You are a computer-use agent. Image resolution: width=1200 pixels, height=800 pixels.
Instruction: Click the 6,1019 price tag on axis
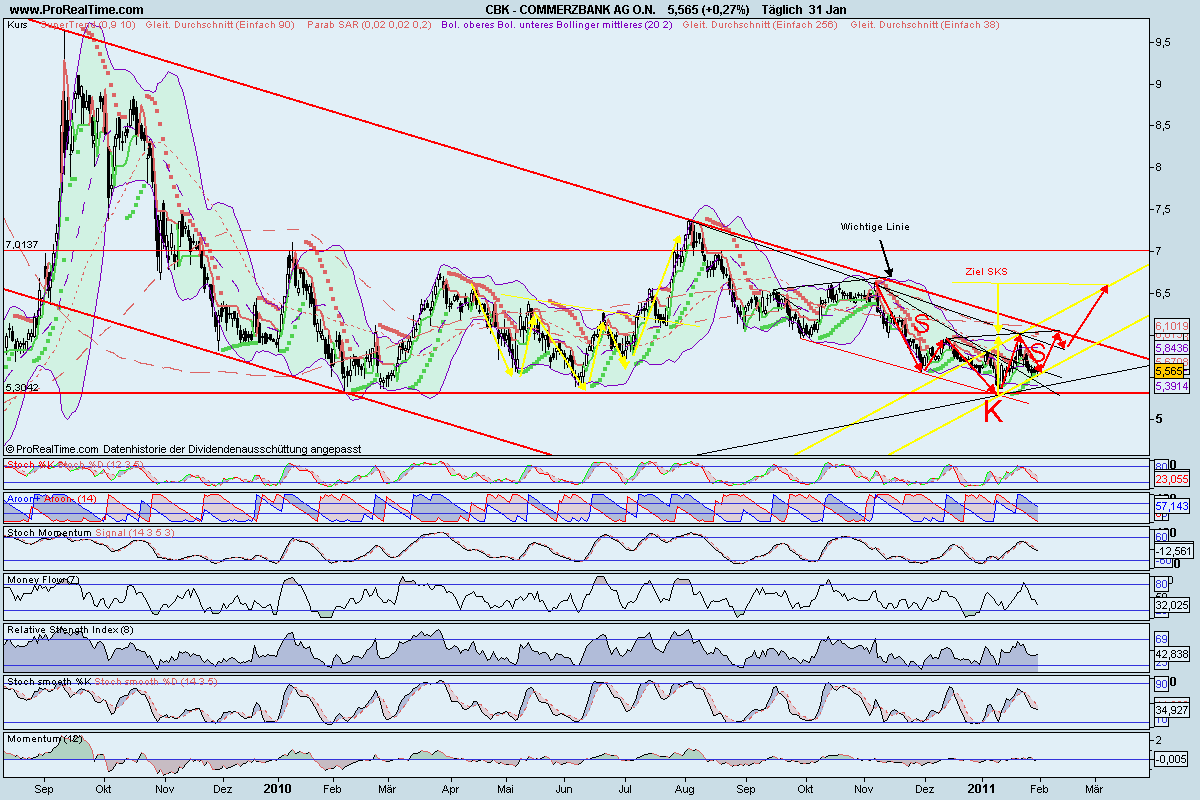[x=1171, y=326]
